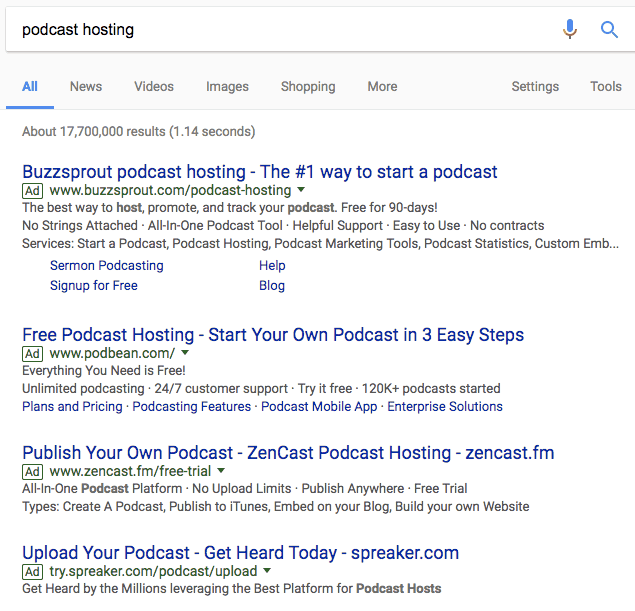The image size is (635, 611).
Task: Open the arrow beside try.spreaker.com/podcast/upload
Action: pyautogui.click(x=267, y=571)
